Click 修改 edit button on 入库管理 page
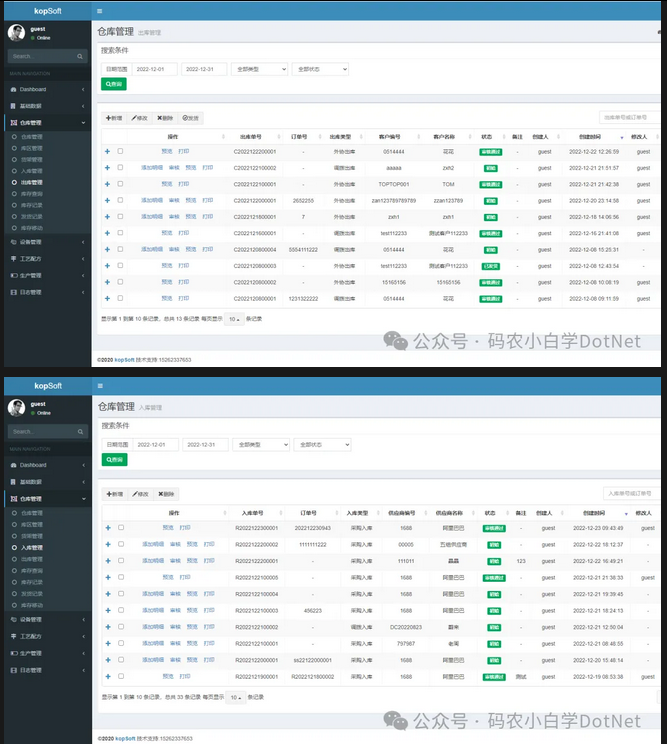This screenshot has width=667, height=744. (x=140, y=494)
